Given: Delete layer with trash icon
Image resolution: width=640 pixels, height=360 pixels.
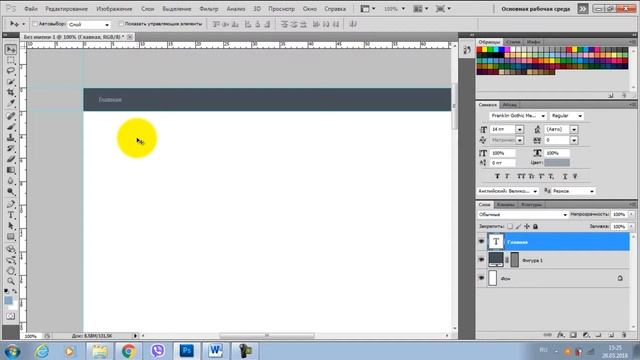Looking at the screenshot, I should pos(624,335).
